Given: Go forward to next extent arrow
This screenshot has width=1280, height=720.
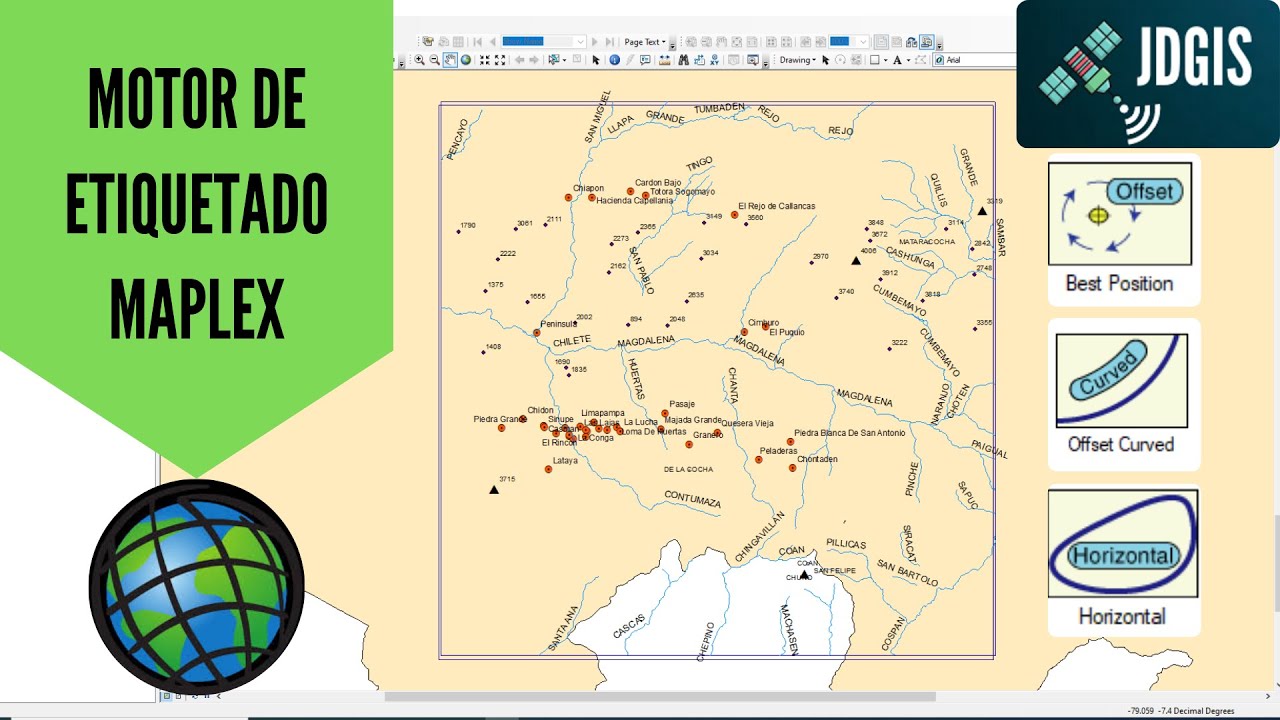Looking at the screenshot, I should 534,60.
